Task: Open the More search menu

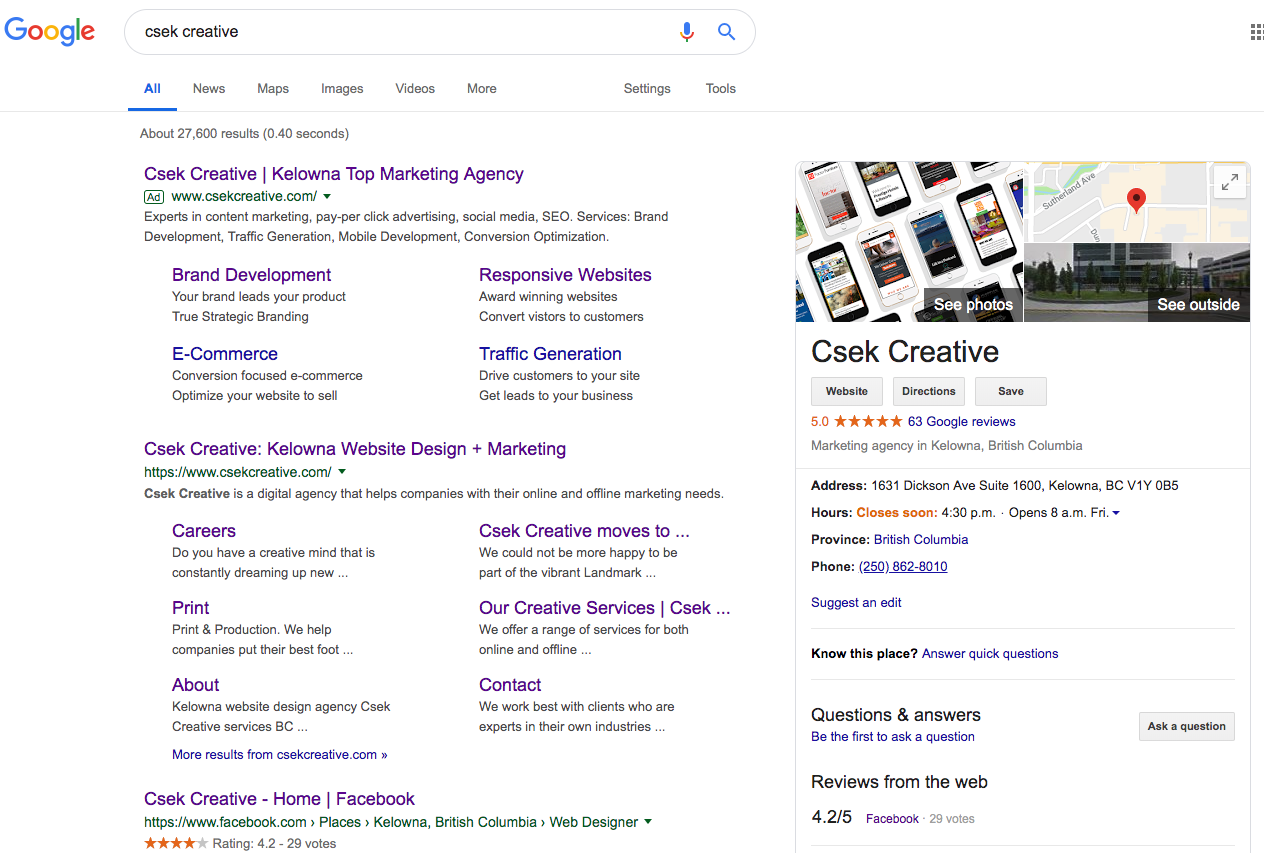Action: [482, 89]
